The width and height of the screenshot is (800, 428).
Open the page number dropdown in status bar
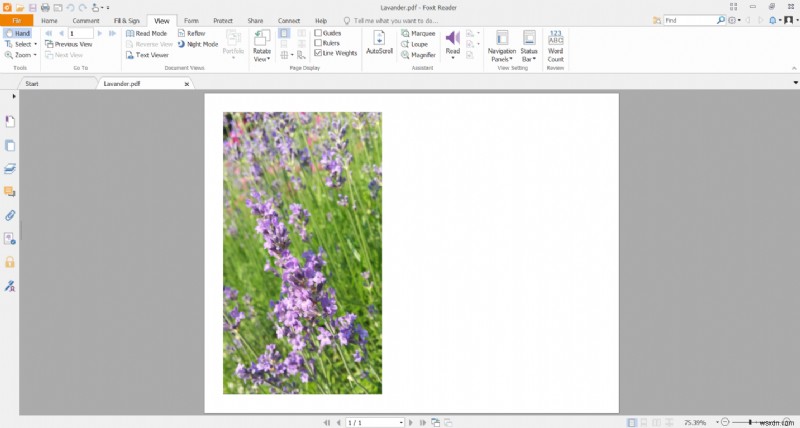(x=401, y=423)
